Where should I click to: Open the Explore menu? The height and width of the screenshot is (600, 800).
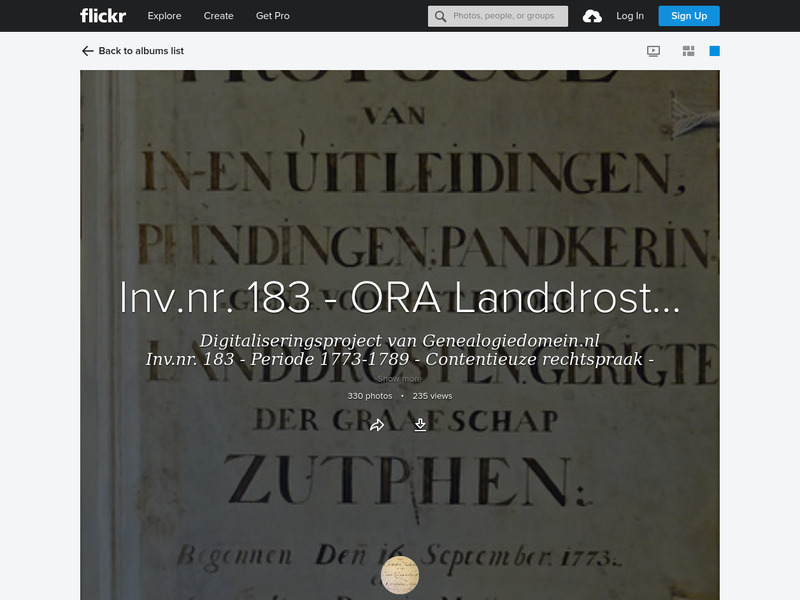(164, 16)
